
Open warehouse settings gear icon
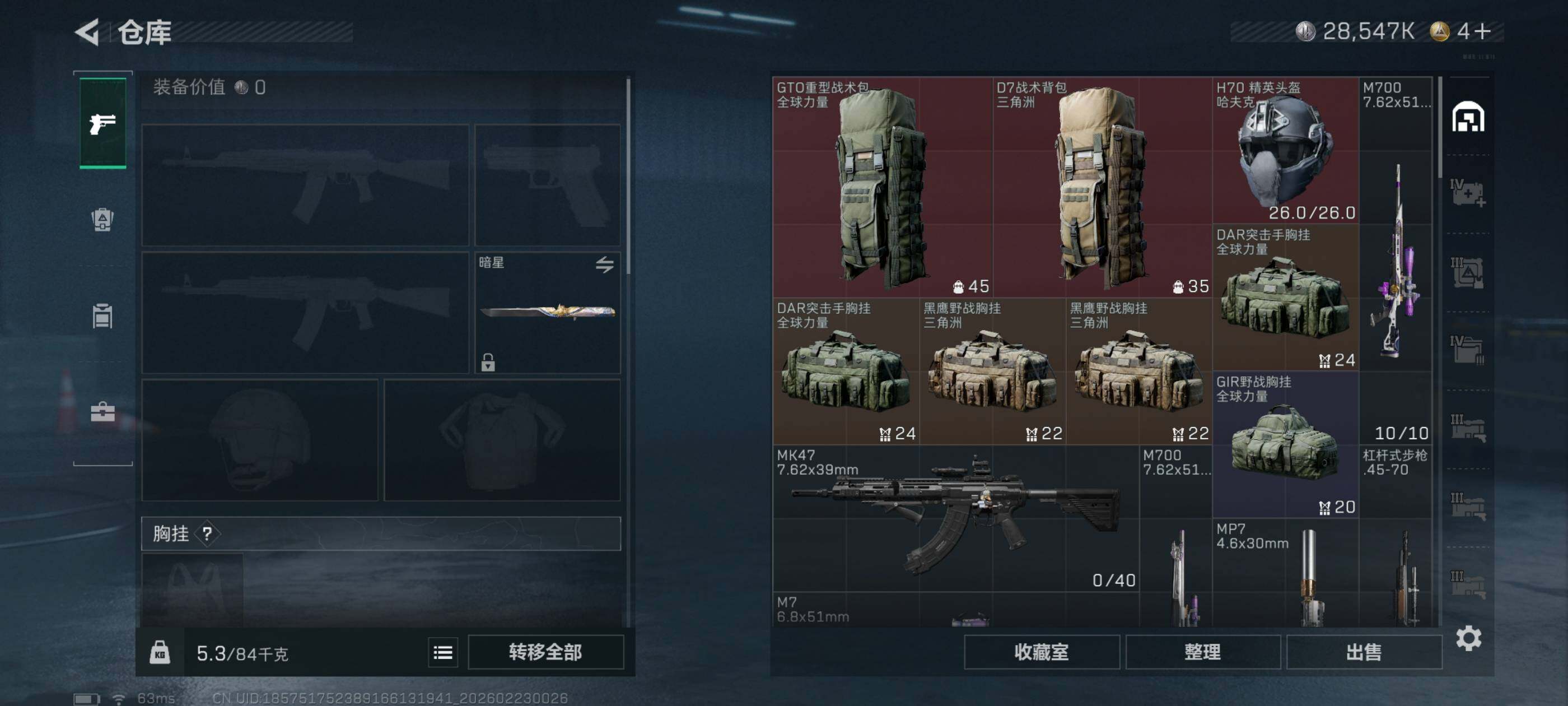(1468, 638)
